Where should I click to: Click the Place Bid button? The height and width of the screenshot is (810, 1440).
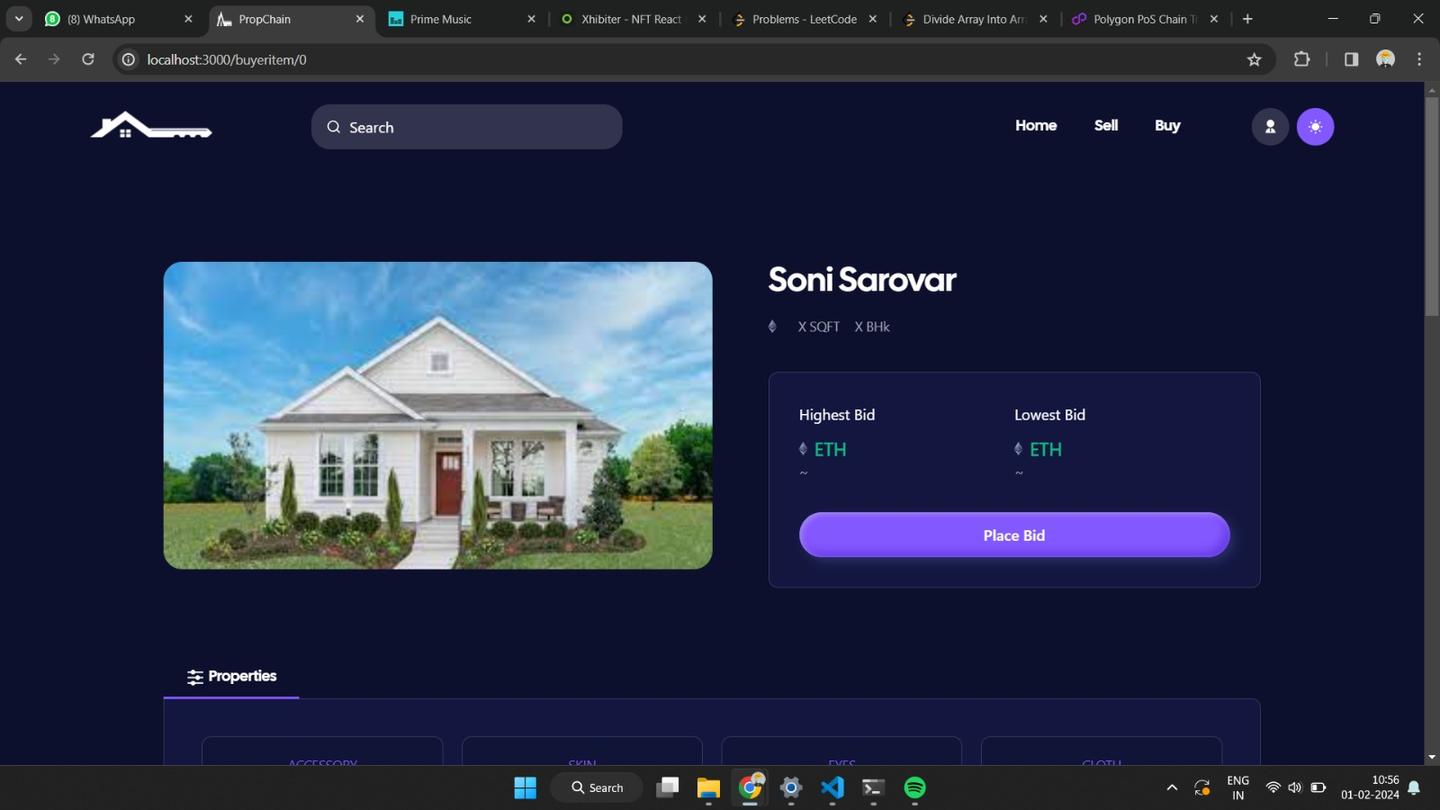pos(1014,535)
